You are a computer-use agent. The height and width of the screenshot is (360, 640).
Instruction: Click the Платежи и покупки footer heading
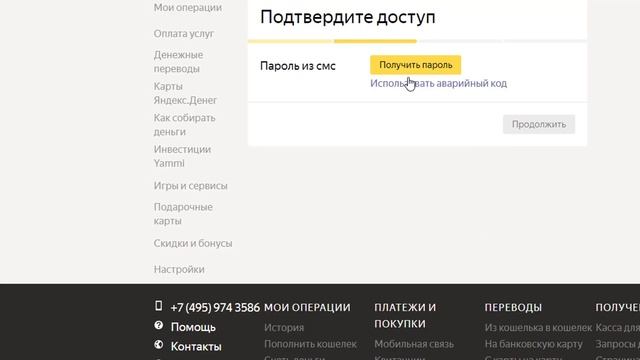pos(405,316)
